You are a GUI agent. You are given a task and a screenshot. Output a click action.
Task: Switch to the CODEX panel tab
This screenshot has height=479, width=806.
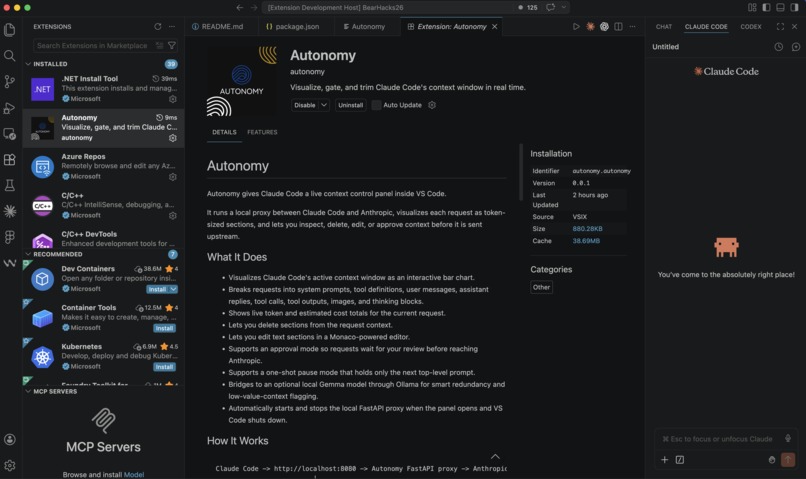pos(751,27)
